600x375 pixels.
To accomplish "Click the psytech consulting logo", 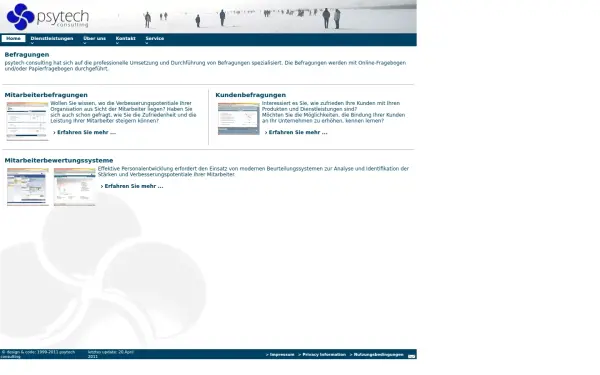I will pos(47,16).
